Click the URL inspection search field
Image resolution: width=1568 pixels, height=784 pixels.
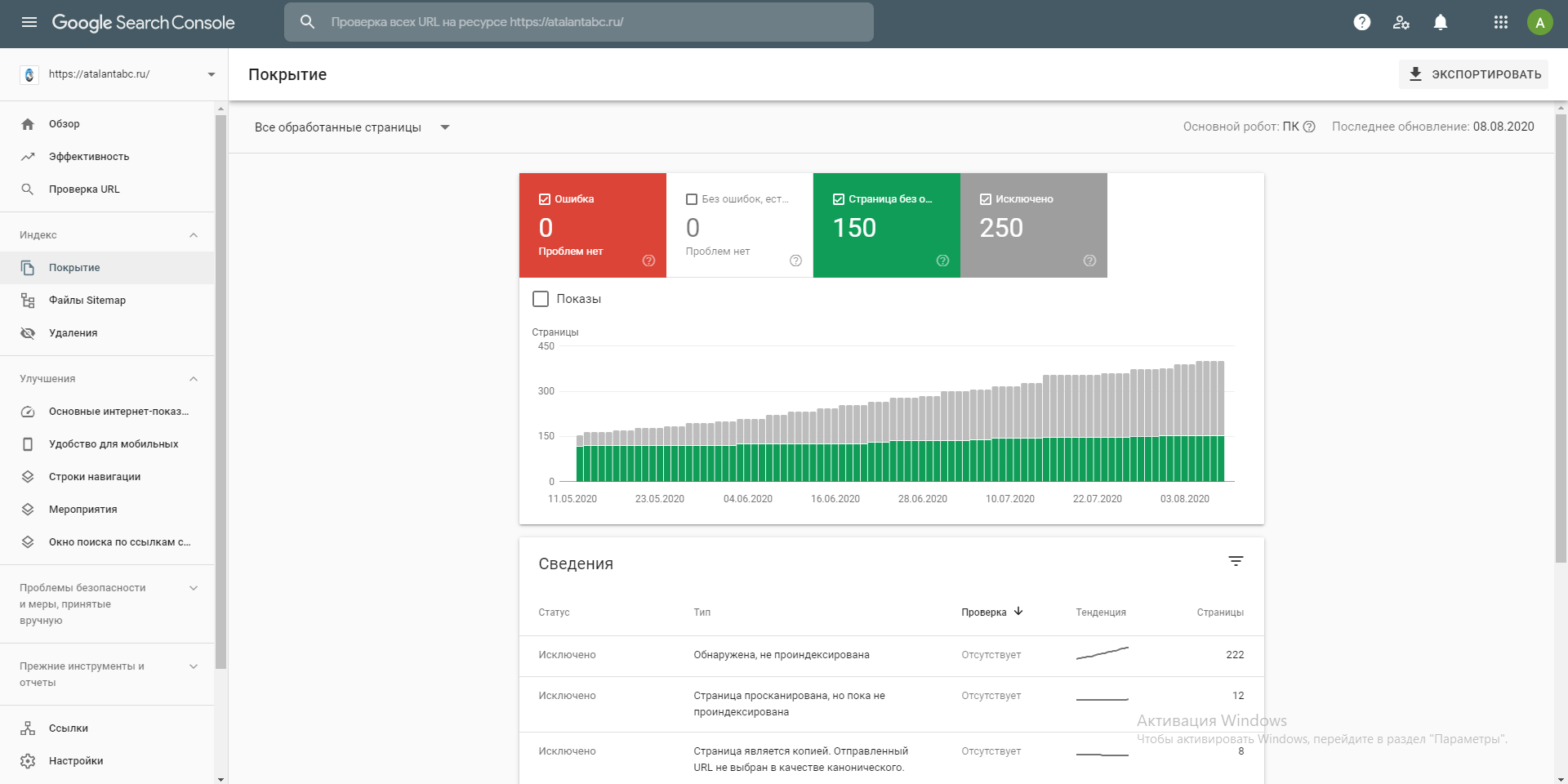579,22
